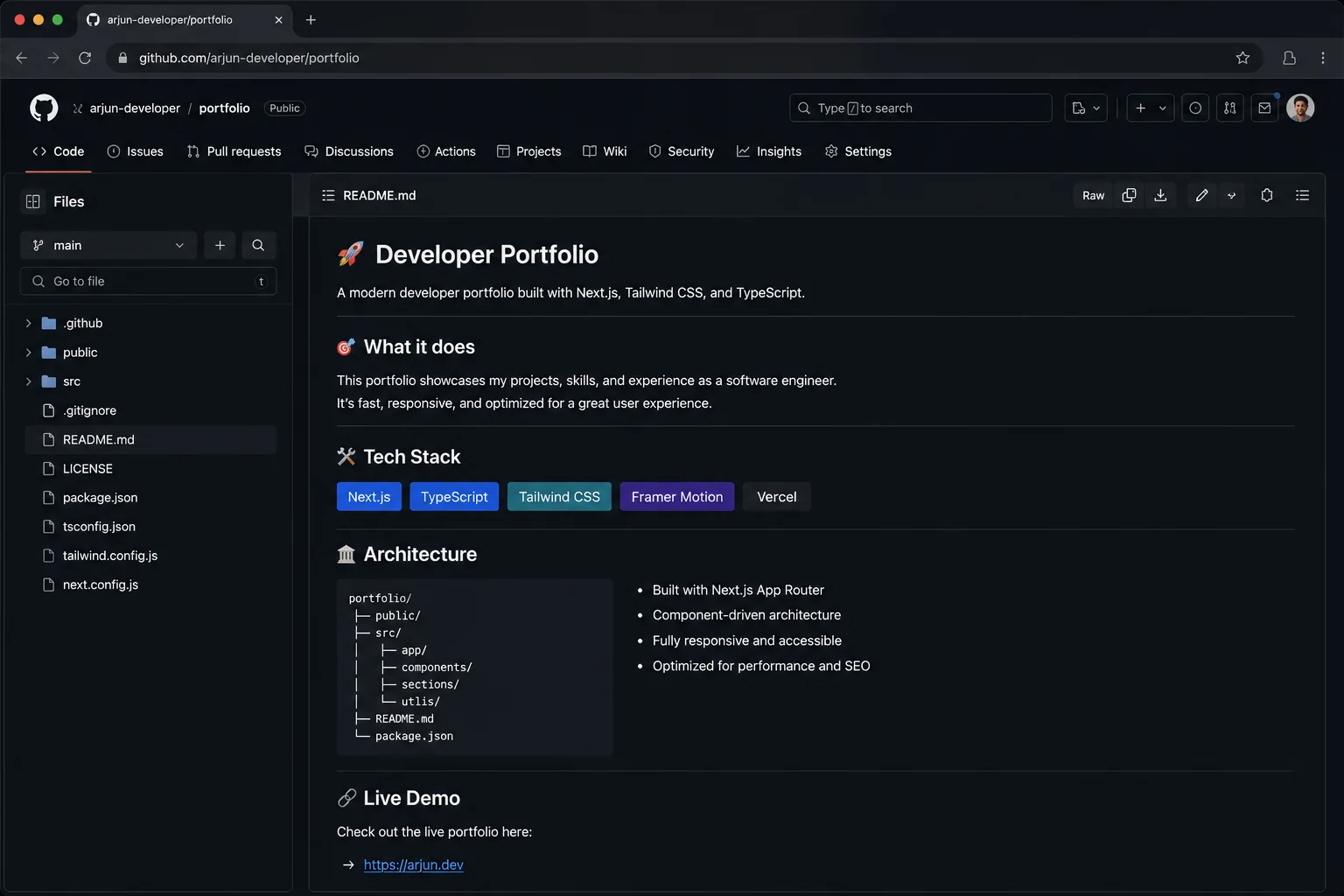
Task: Click the Framer Motion badge
Action: tap(677, 496)
